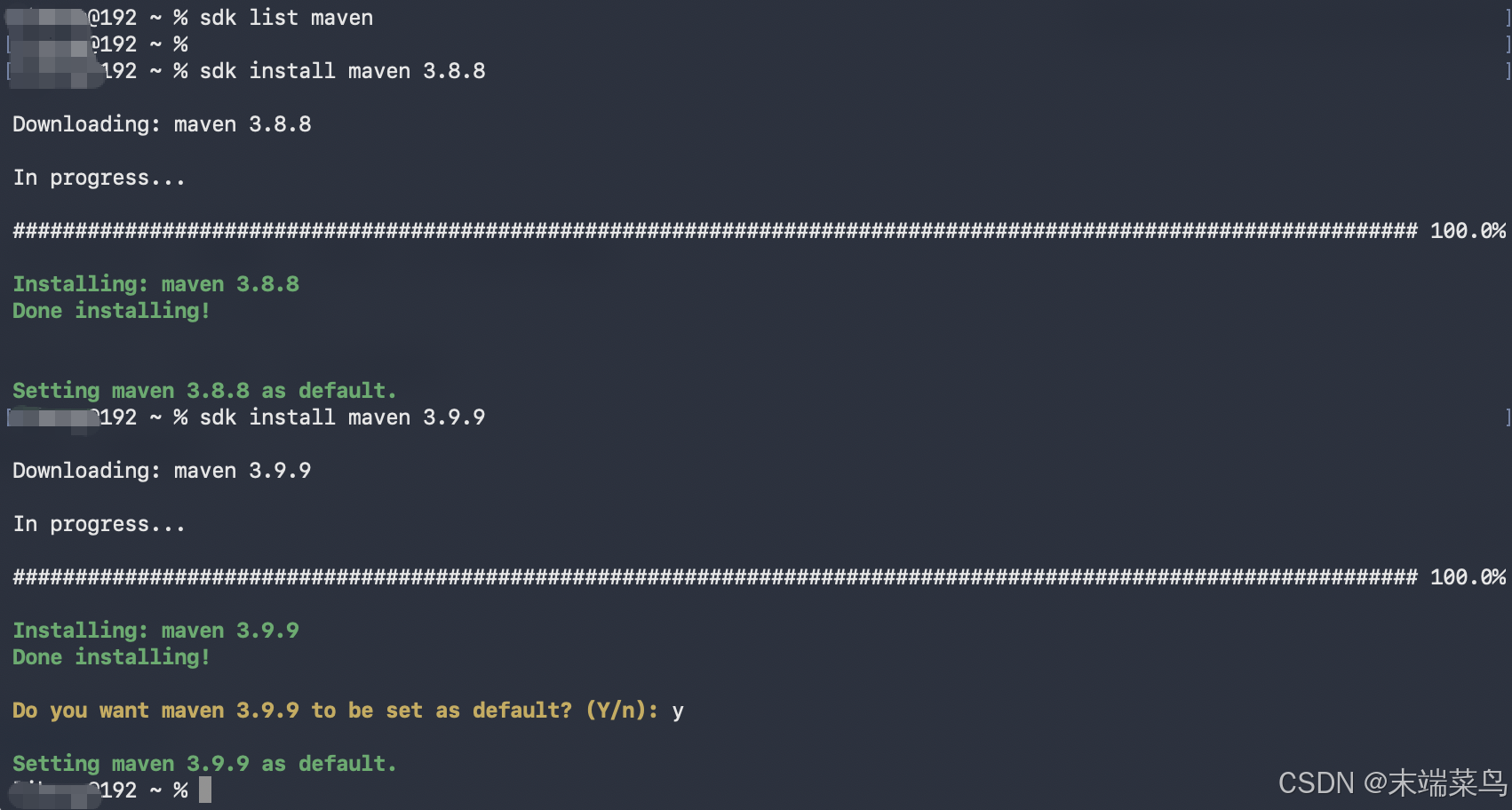The width and height of the screenshot is (1512, 810).
Task: Click the second '100.0%' progress value
Action: tap(1468, 577)
